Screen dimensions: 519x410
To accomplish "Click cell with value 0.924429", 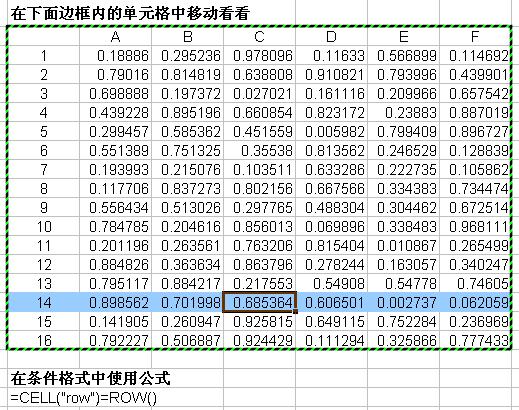I will (x=259, y=340).
